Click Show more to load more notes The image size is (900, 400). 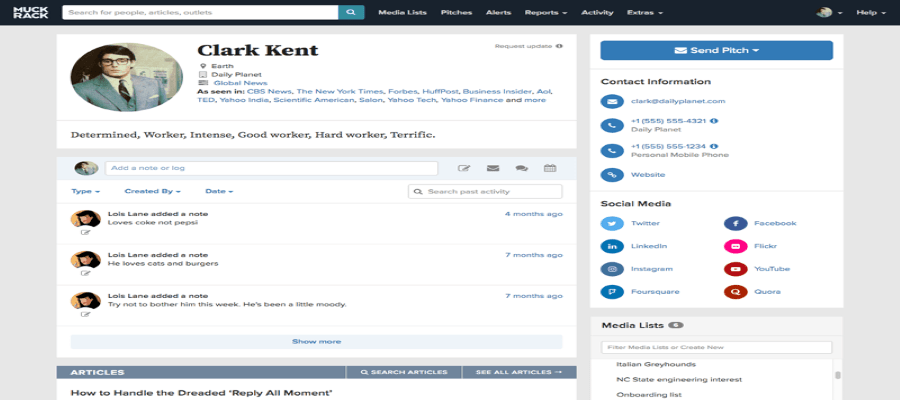pyautogui.click(x=316, y=341)
